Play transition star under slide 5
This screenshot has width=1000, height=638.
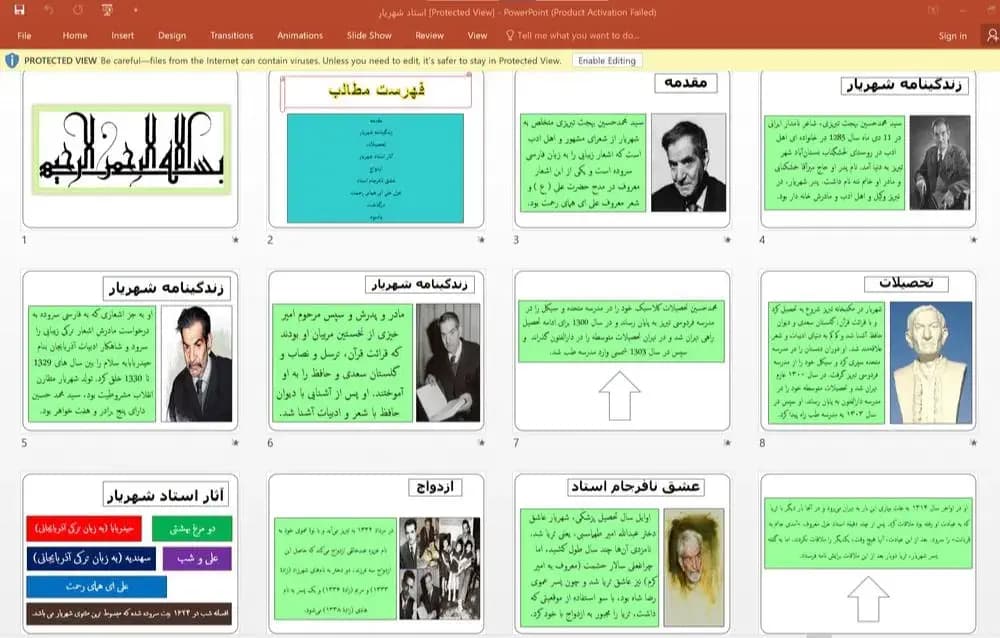point(235,443)
